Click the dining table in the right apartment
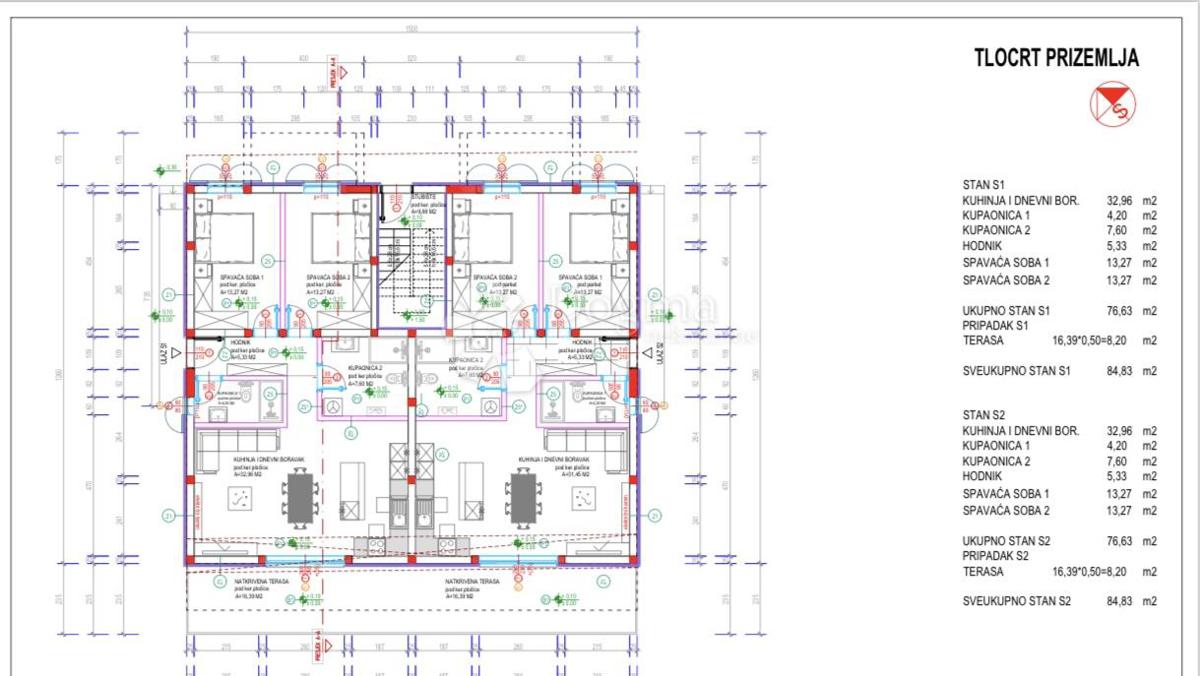The height and width of the screenshot is (676, 1200). [x=521, y=497]
